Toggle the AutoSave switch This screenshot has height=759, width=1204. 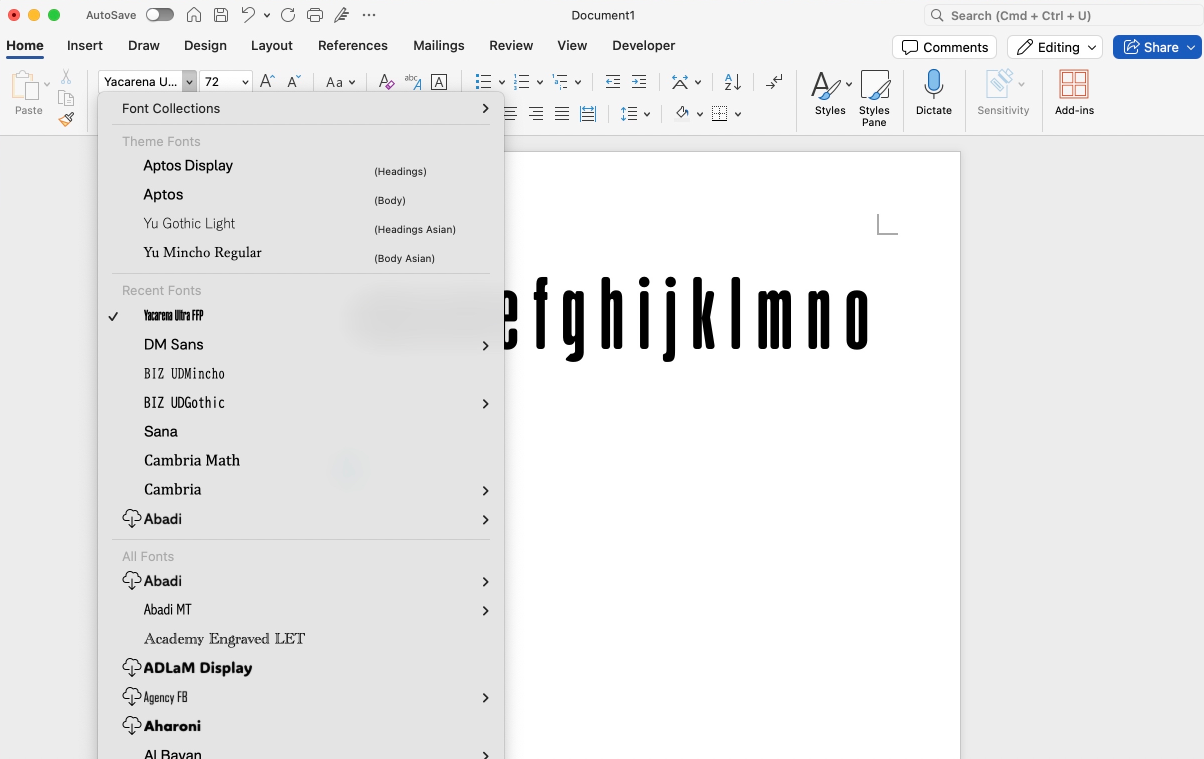159,15
